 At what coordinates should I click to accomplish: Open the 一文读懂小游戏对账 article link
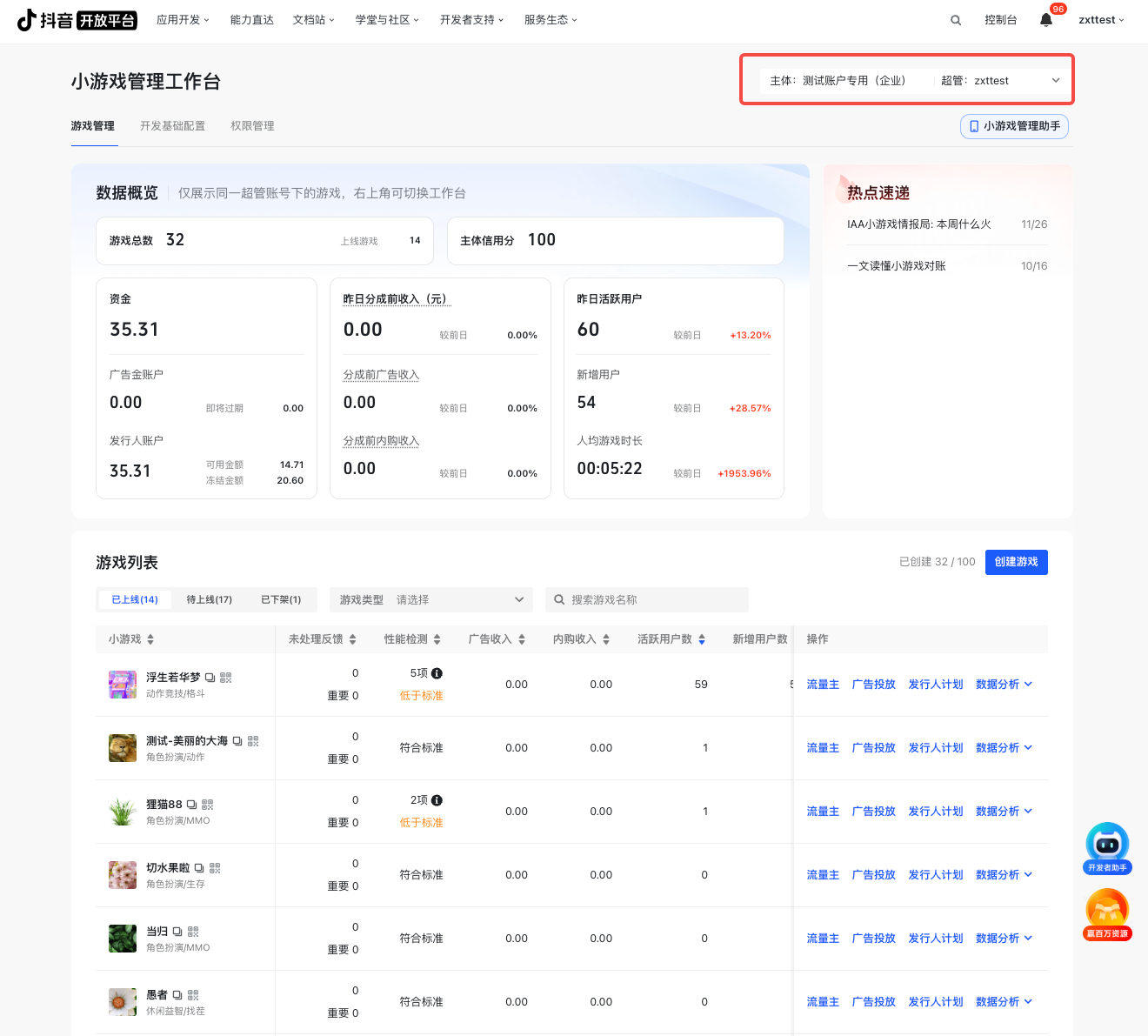pos(897,266)
